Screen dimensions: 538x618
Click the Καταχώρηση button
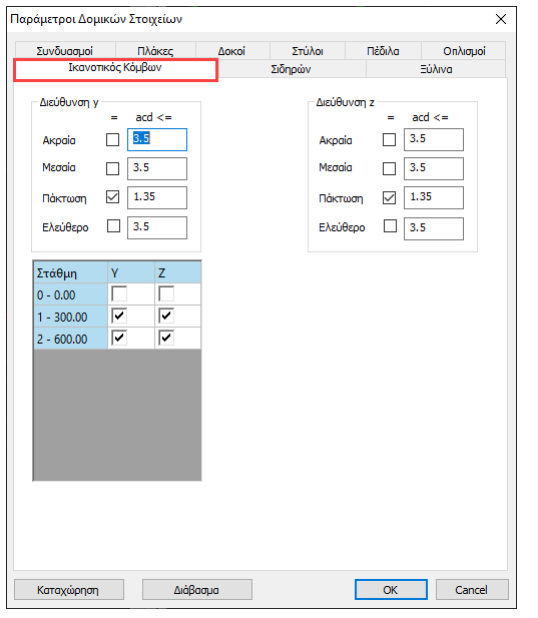[69, 590]
